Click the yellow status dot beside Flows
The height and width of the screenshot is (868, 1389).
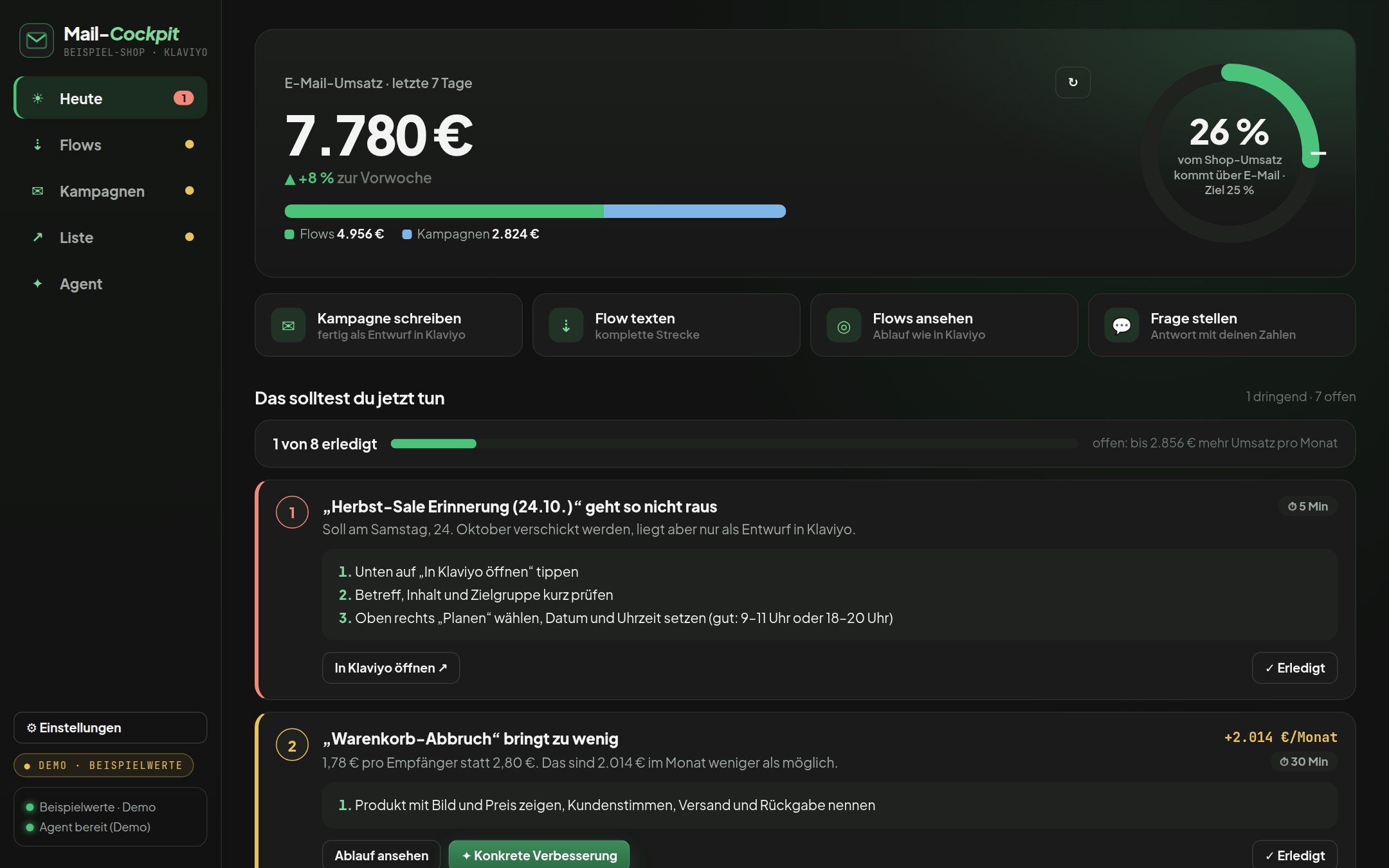[x=189, y=144]
